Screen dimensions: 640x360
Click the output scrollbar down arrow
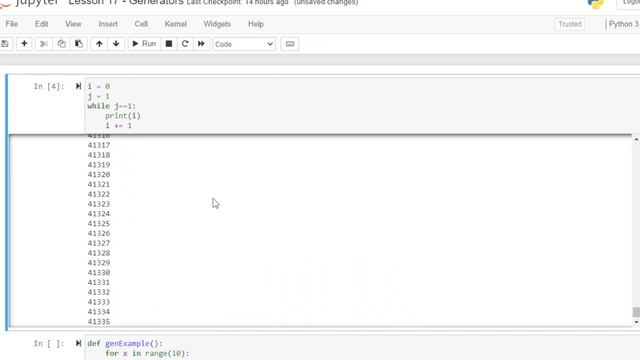(x=636, y=322)
